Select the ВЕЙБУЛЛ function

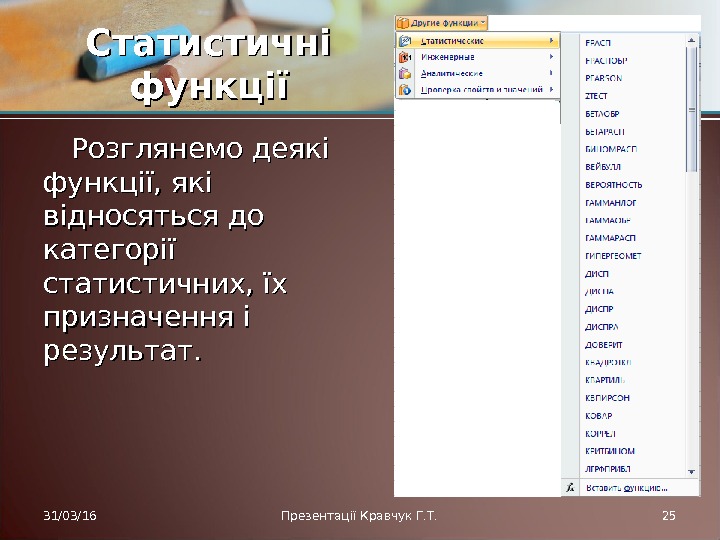click(603, 167)
